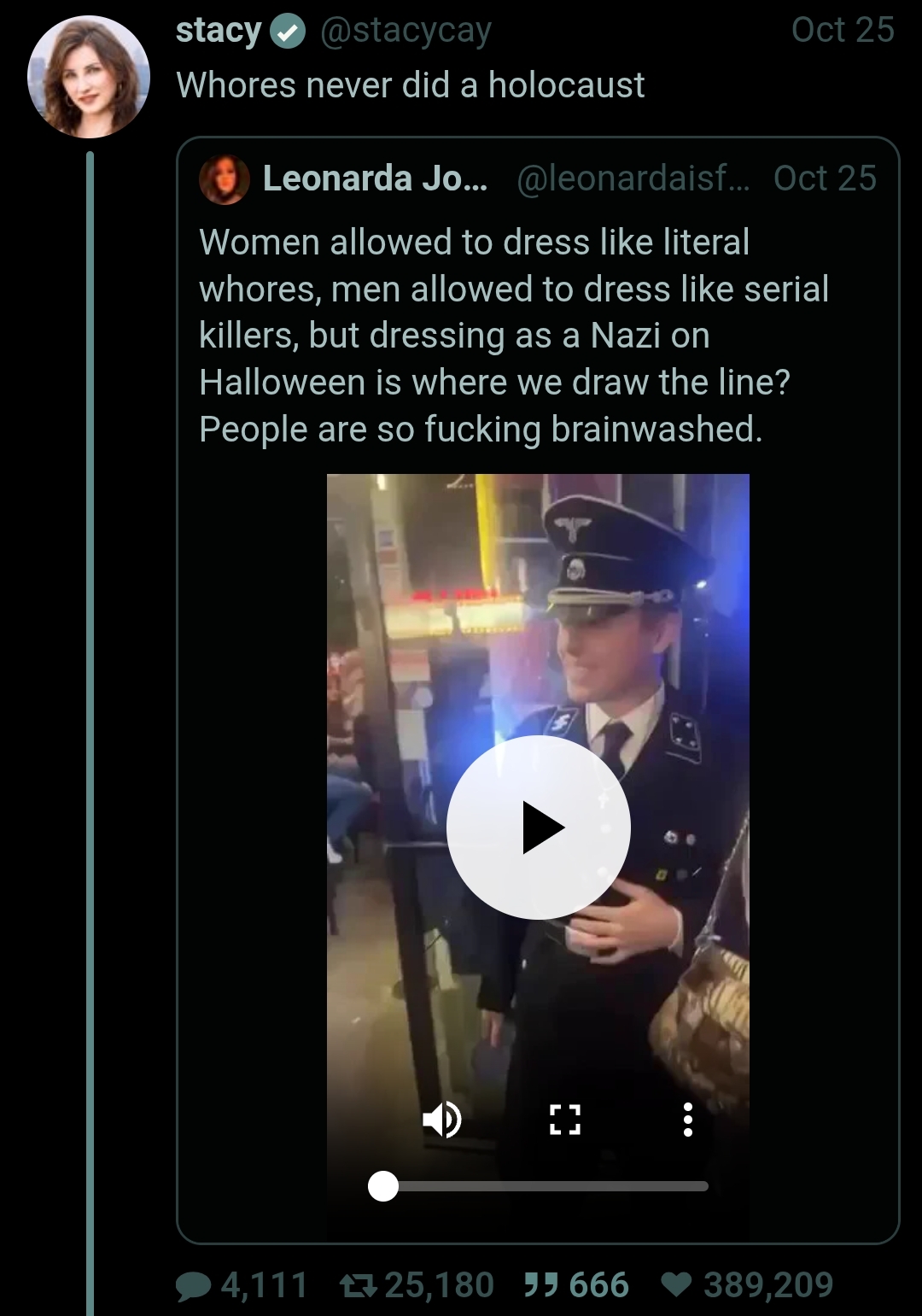Open stacy's profile picture

tap(89, 77)
